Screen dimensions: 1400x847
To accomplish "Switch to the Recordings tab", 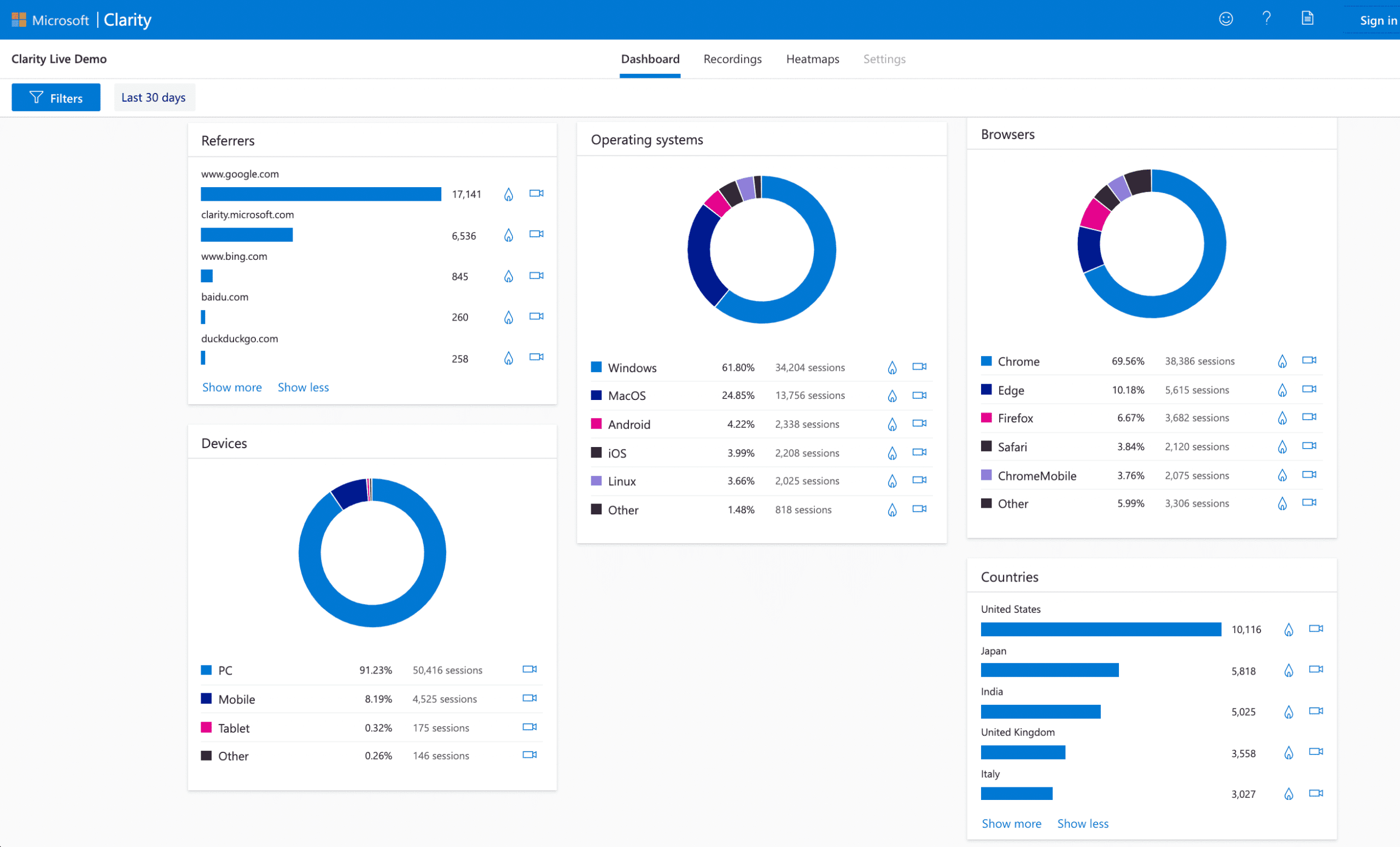I will (732, 59).
